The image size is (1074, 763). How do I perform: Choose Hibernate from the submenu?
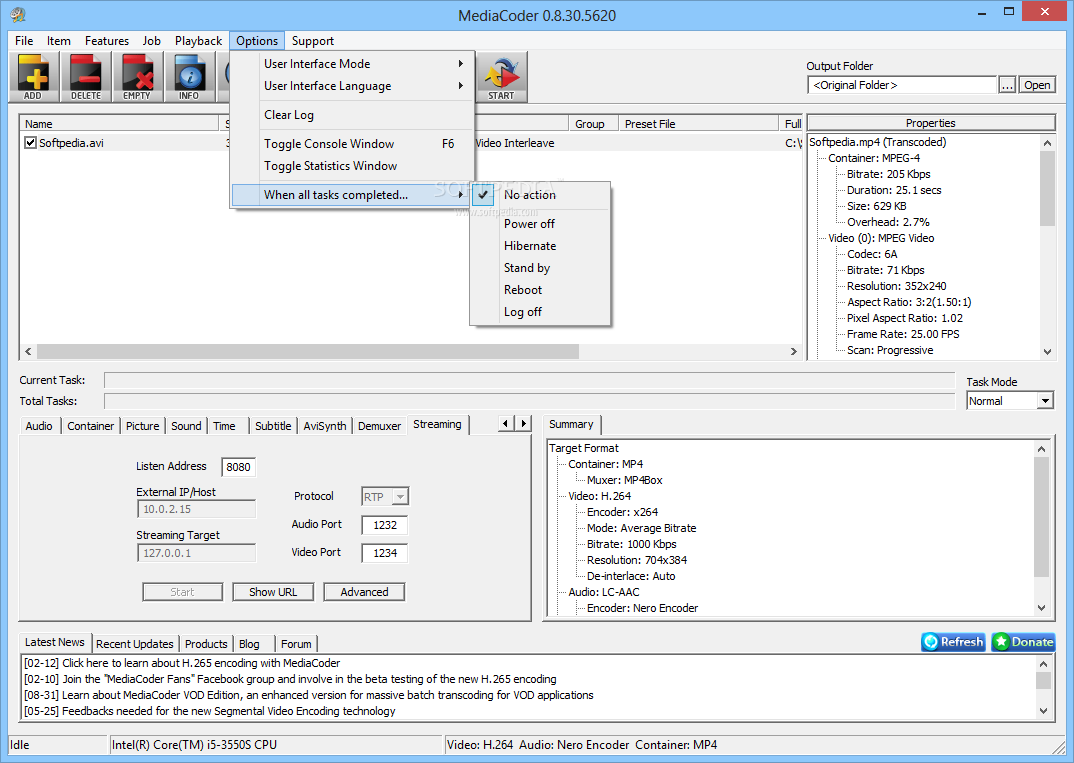[540, 246]
